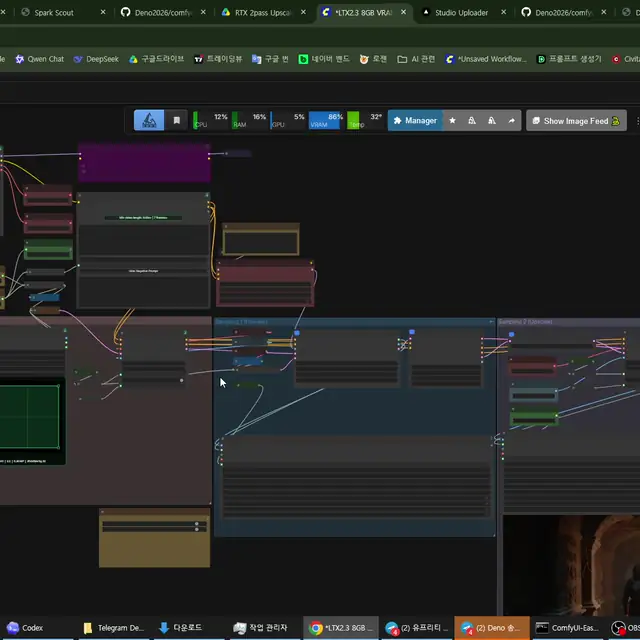Click the CPU 12% usage monitor
Image resolution: width=640 pixels, height=640 pixels.
[x=211, y=120]
